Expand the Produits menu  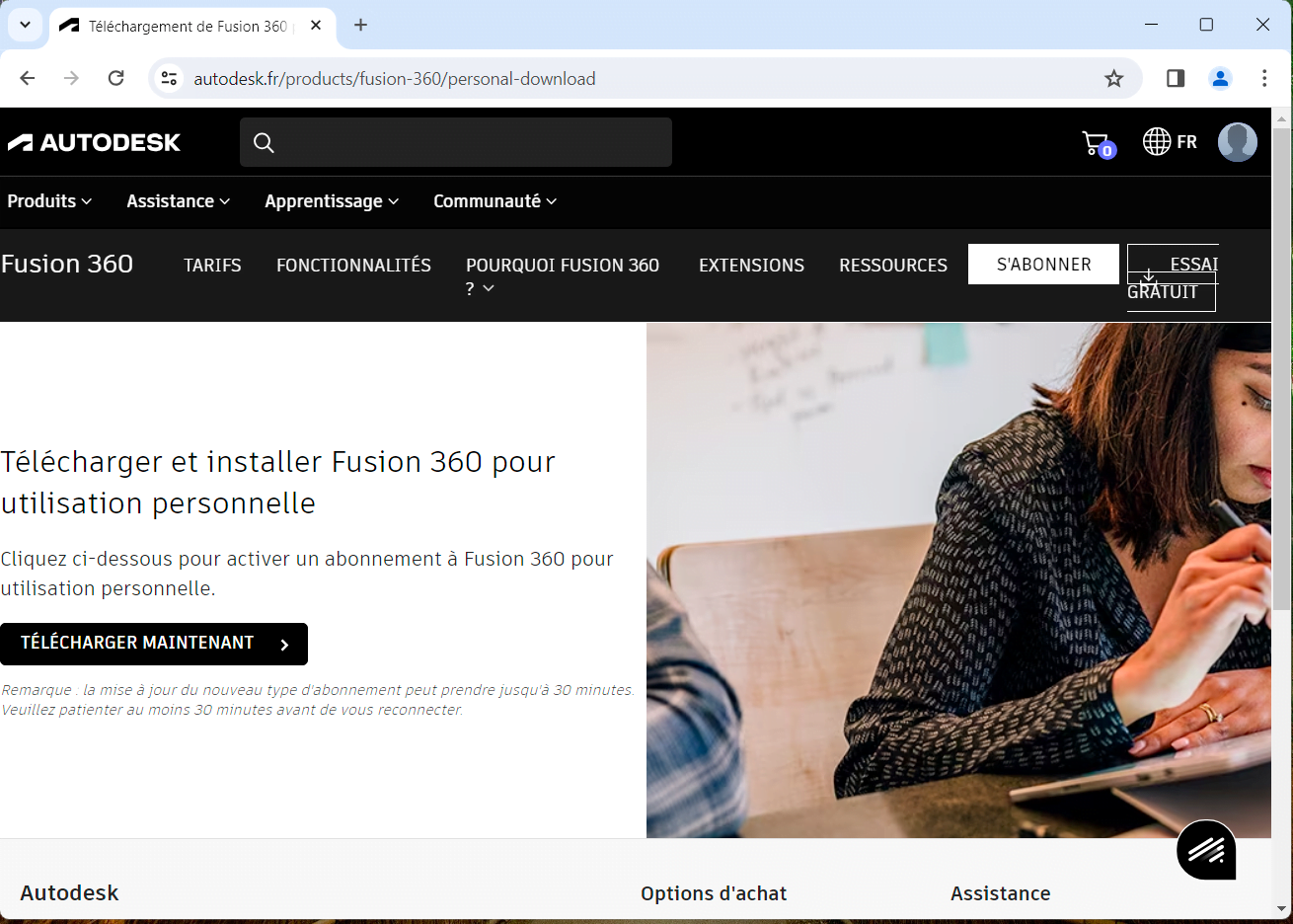point(49,201)
